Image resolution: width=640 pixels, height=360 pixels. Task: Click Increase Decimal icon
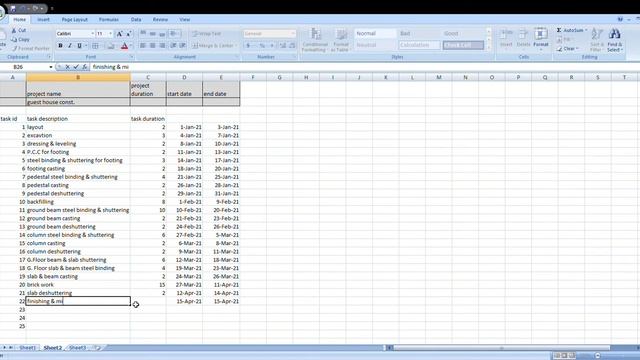(282, 46)
